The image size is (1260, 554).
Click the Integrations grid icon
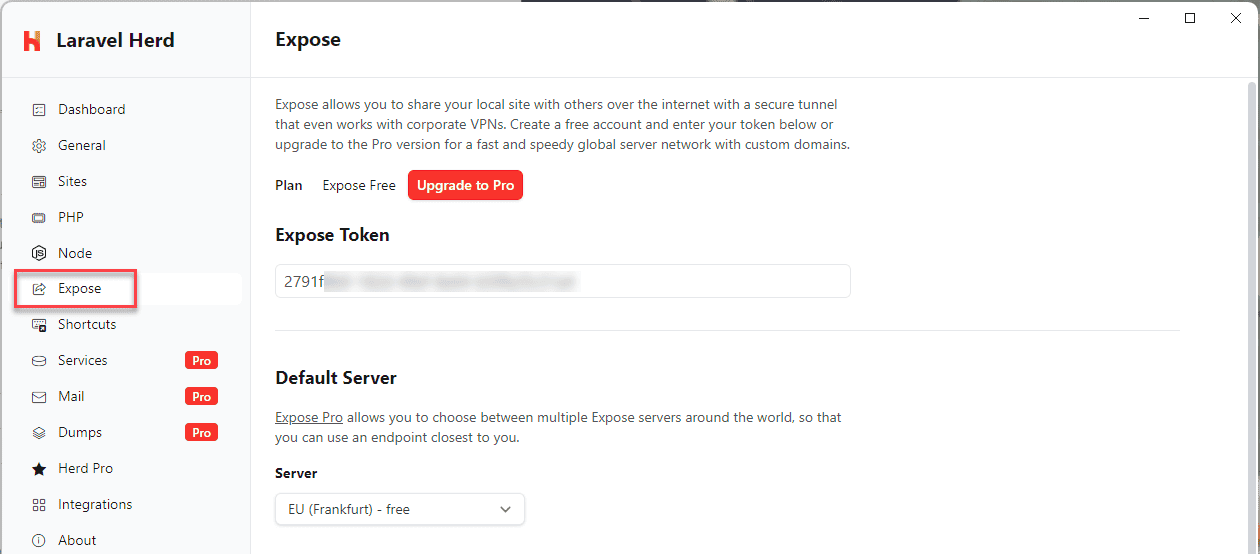[x=39, y=505]
